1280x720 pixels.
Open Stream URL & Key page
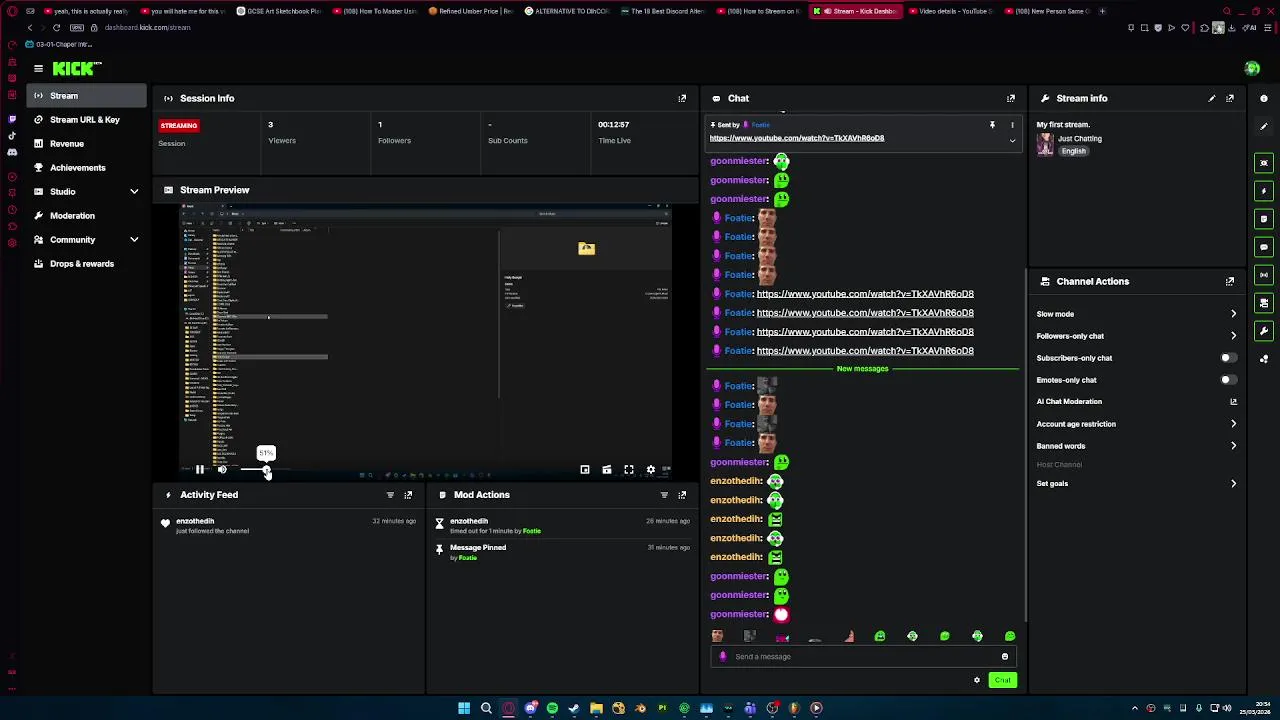[x=87, y=120]
